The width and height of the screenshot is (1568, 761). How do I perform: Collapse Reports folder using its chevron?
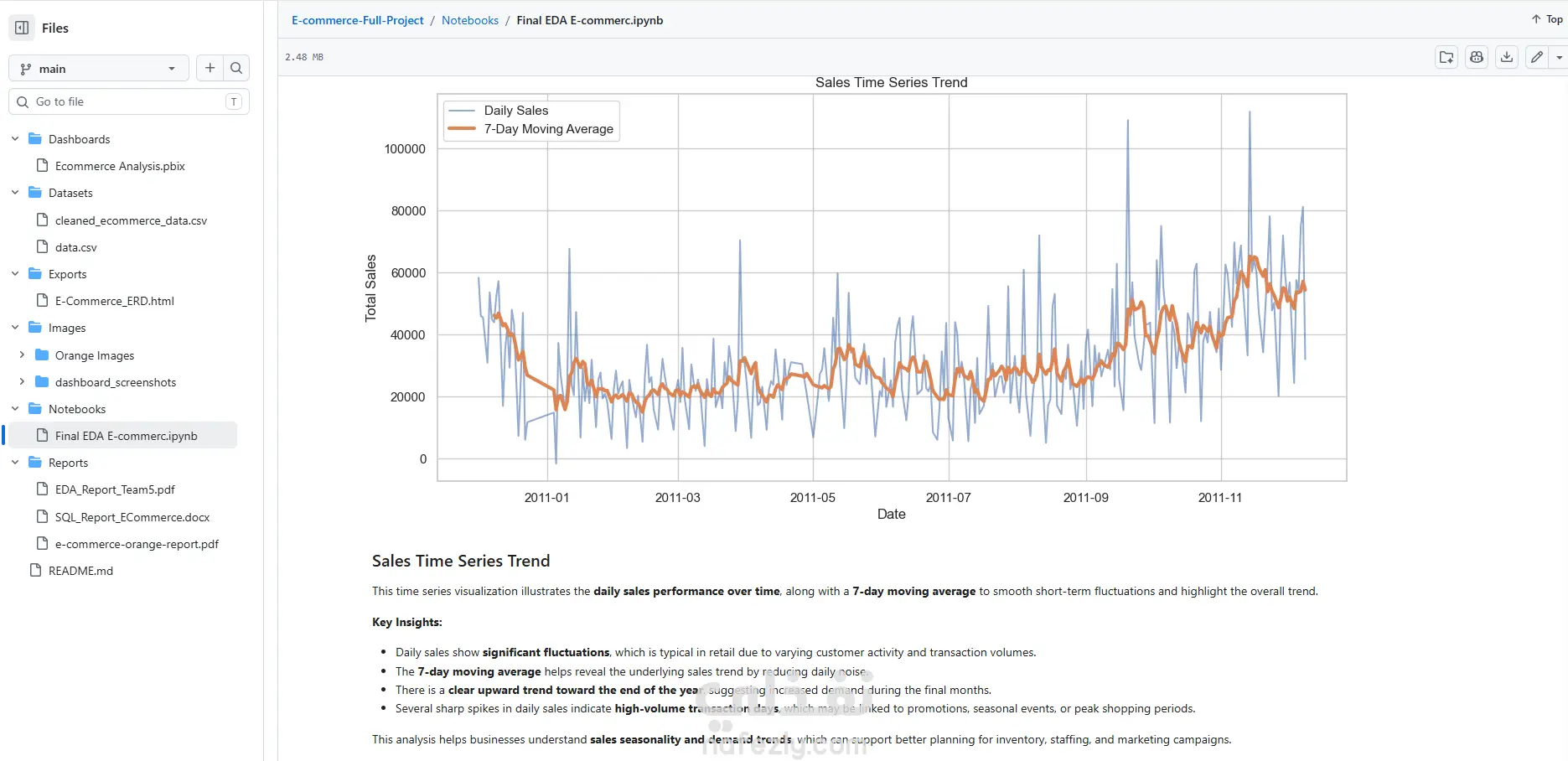(15, 463)
